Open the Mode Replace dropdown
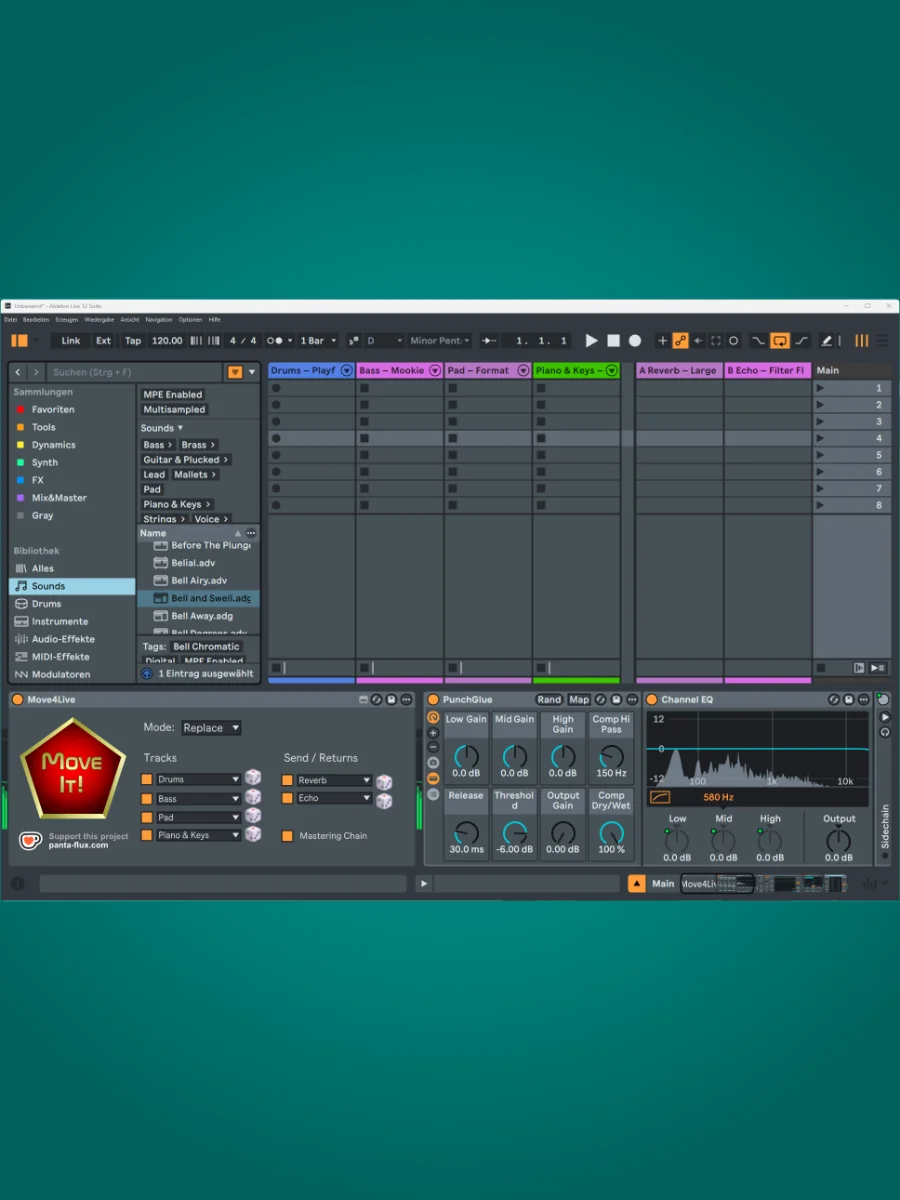 point(211,728)
